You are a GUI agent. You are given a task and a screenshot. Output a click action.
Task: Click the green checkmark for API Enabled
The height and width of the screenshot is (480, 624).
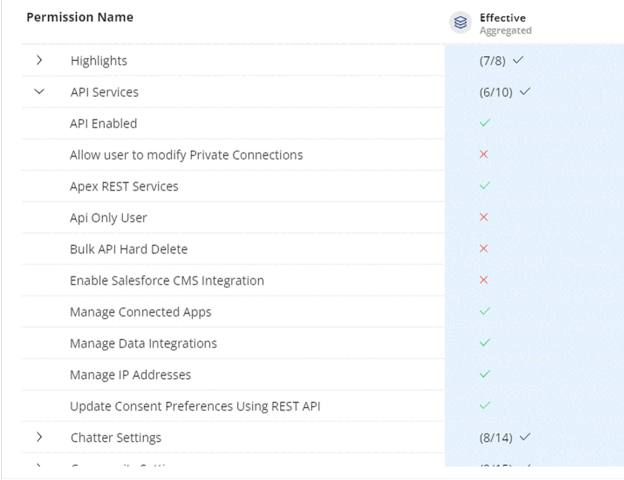pos(484,123)
